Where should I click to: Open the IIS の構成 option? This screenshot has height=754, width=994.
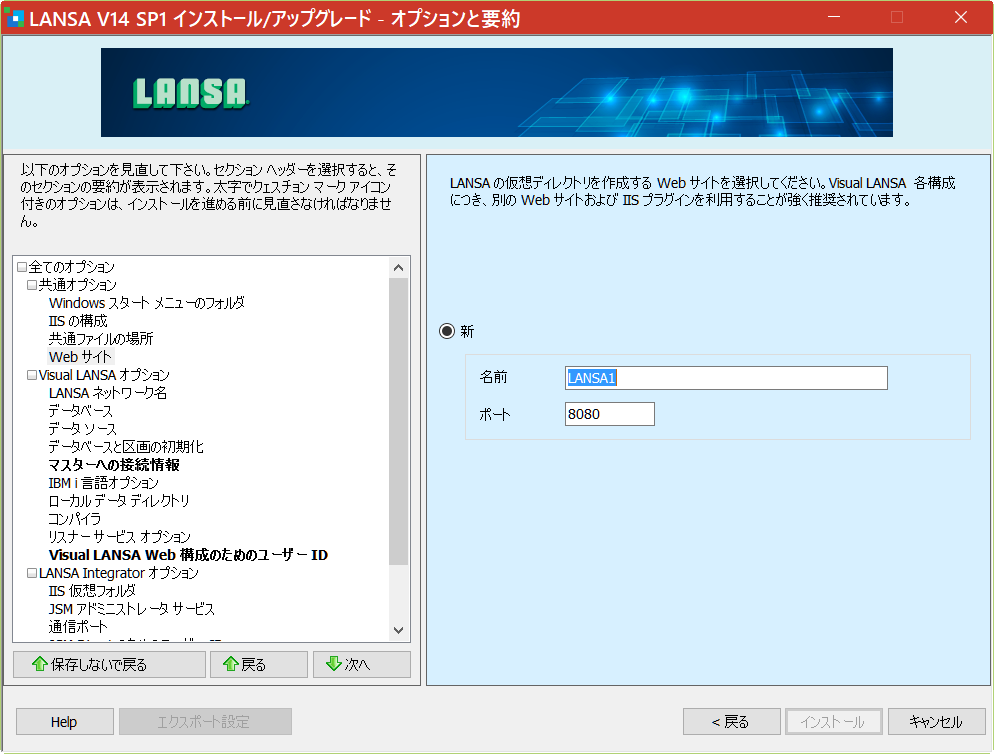78,321
